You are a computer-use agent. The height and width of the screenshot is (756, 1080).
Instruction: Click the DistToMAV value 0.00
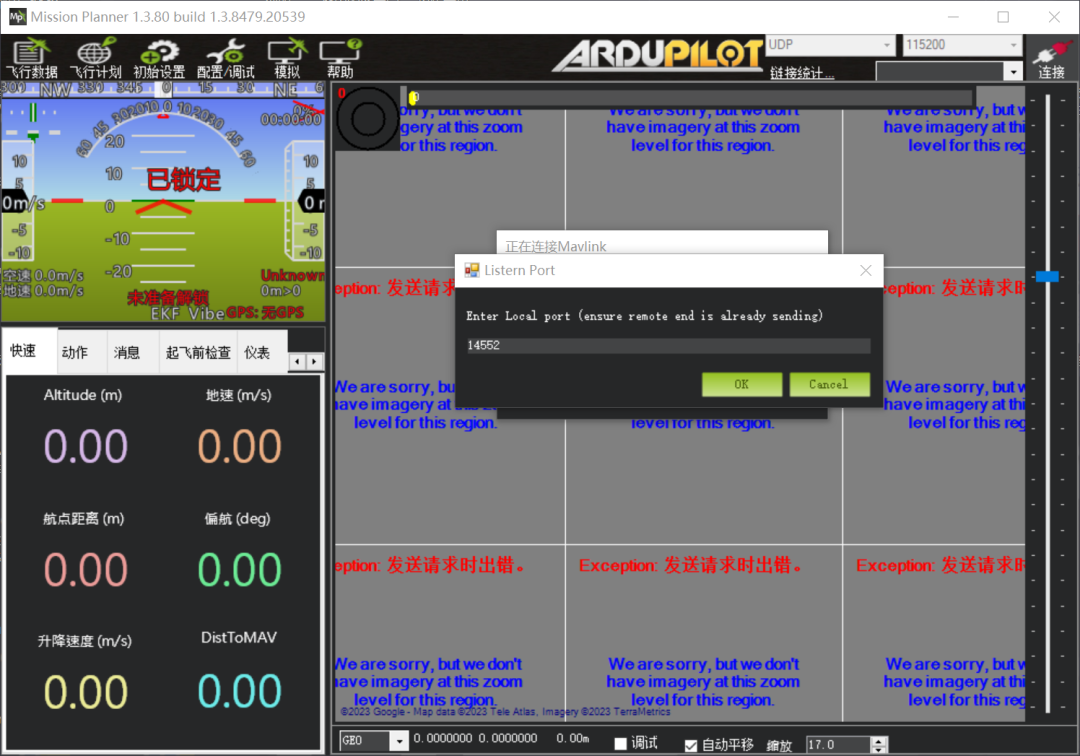240,691
